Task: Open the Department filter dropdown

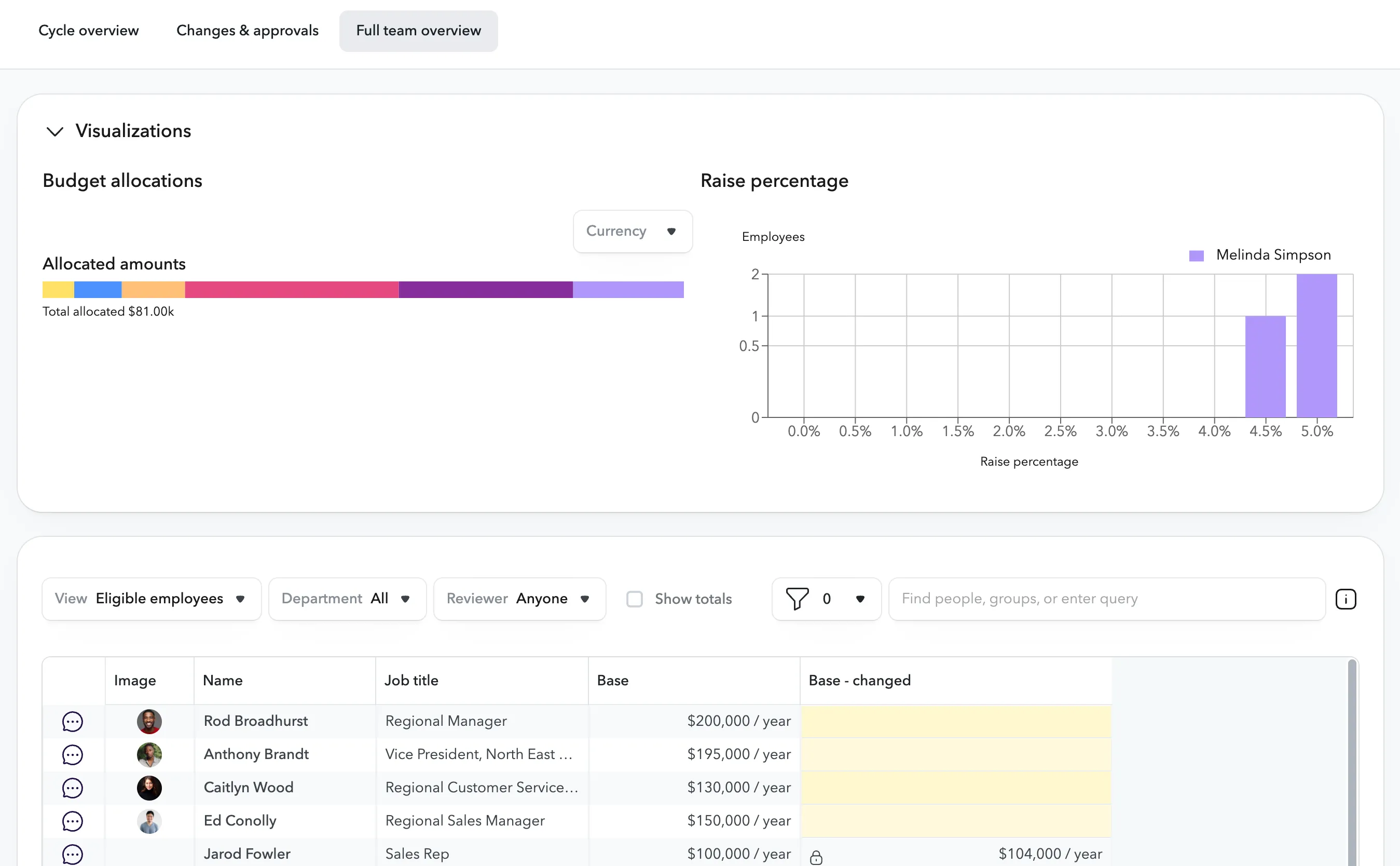Action: 348,599
